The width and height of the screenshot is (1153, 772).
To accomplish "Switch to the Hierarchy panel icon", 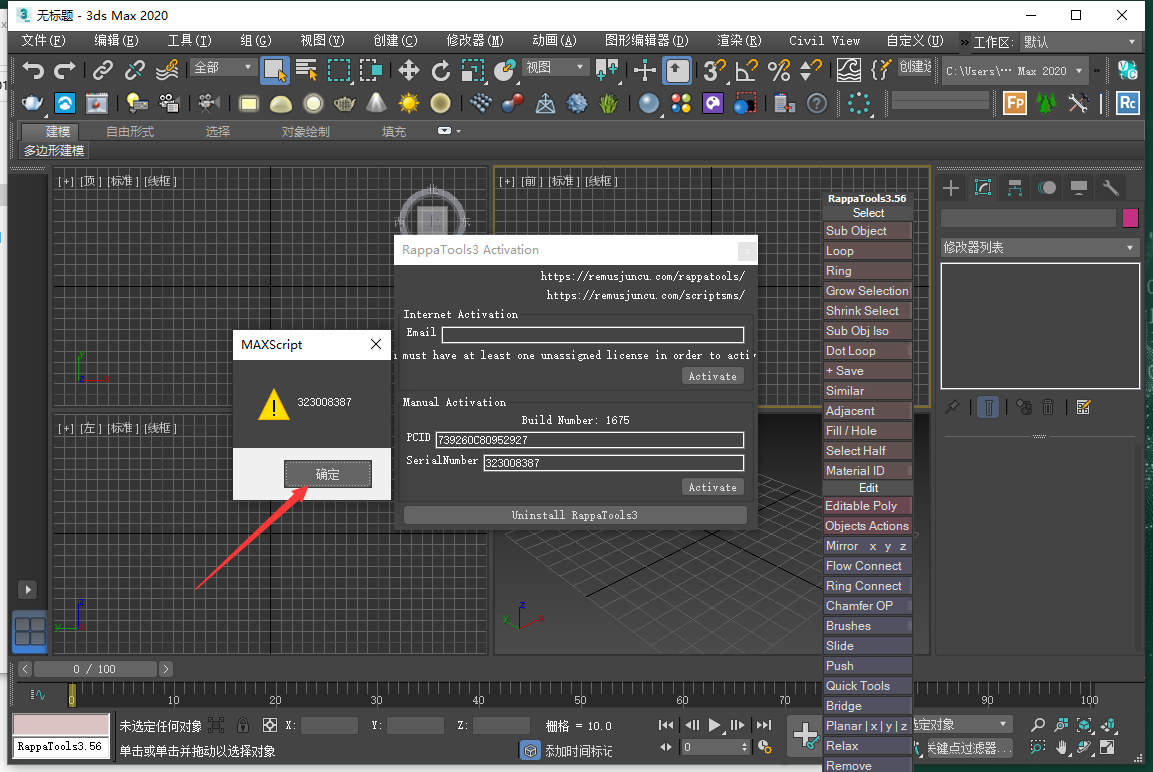I will pyautogui.click(x=1015, y=188).
